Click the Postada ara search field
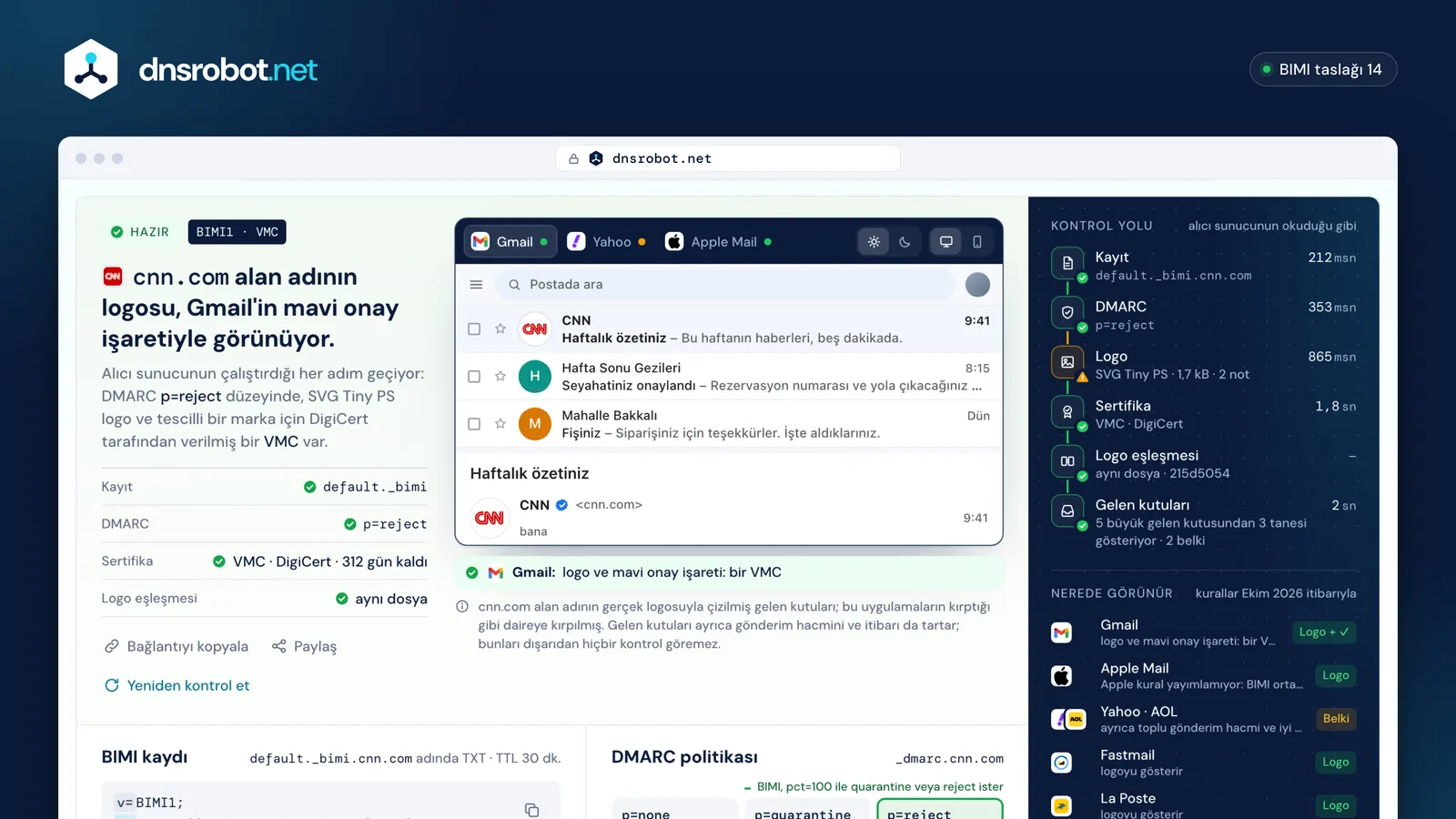 (724, 285)
